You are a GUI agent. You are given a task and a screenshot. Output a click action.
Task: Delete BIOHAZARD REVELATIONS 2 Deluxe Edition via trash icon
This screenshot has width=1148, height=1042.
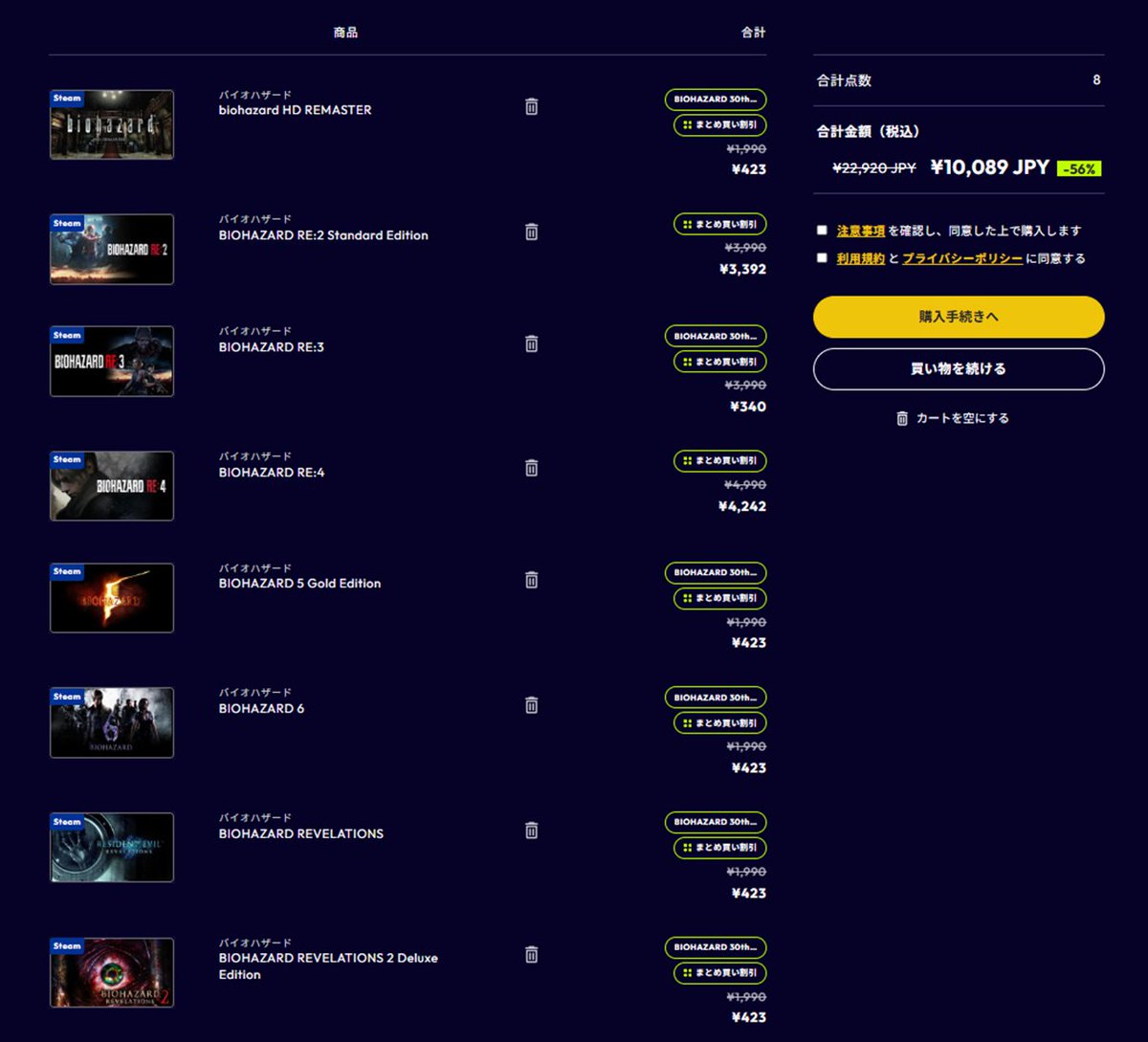532,955
